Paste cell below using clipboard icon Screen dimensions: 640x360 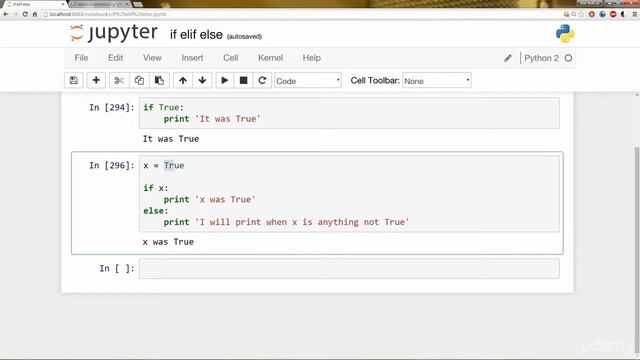coord(159,80)
